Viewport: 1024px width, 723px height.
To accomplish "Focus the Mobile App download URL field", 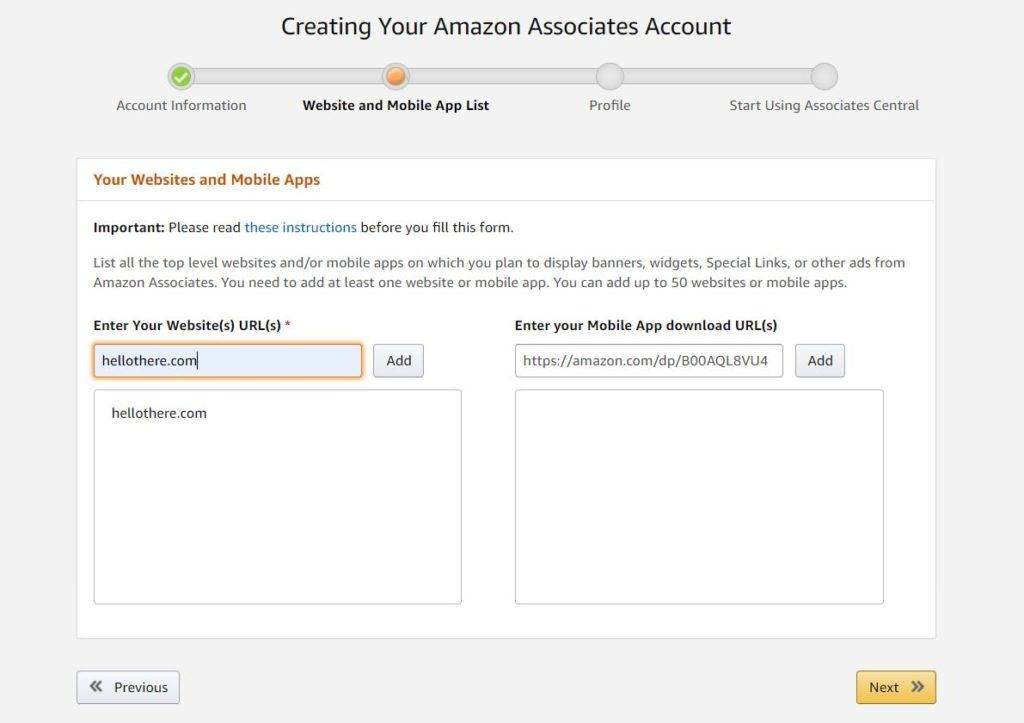I will (x=648, y=361).
